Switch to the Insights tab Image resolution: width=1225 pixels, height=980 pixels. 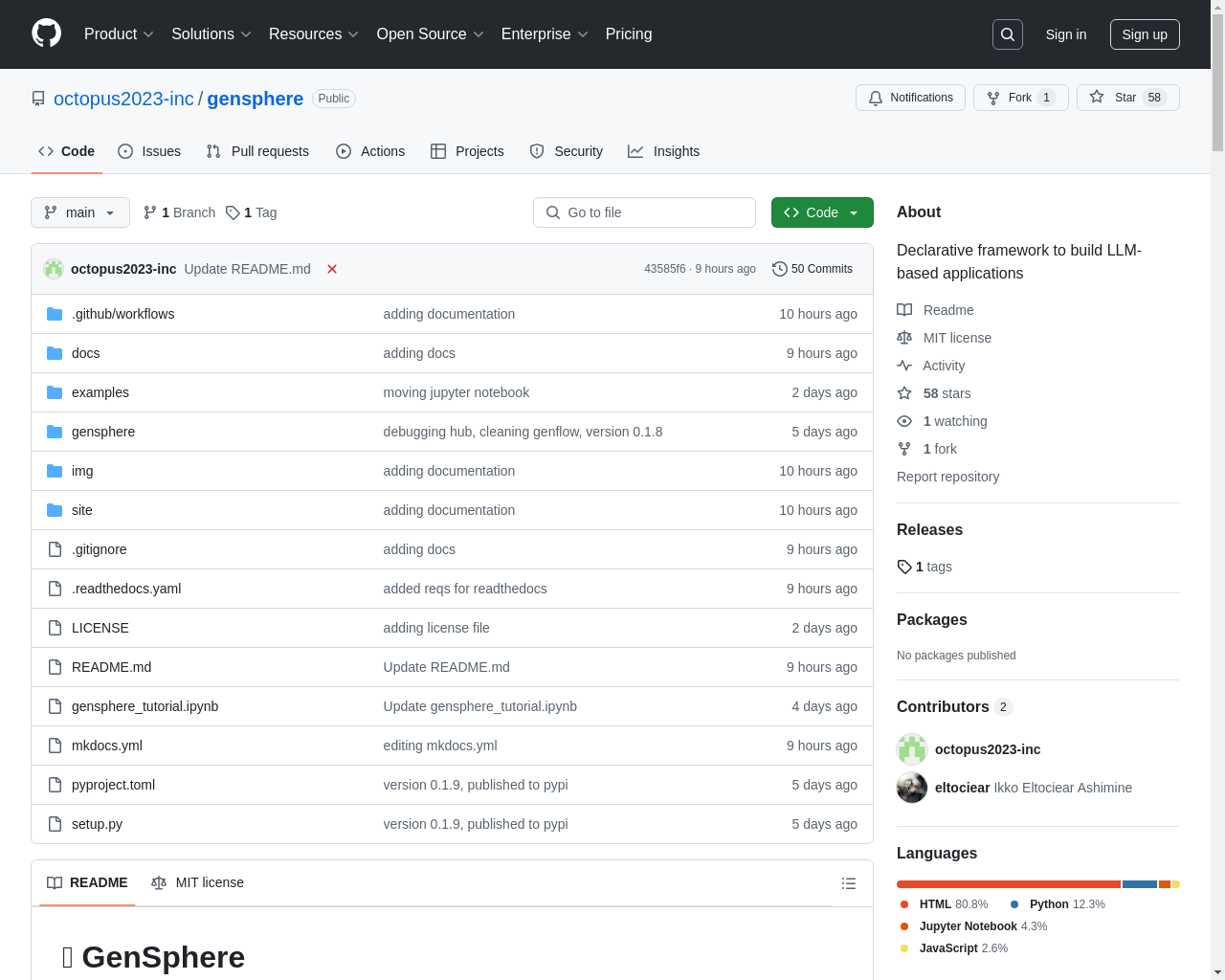coord(663,151)
